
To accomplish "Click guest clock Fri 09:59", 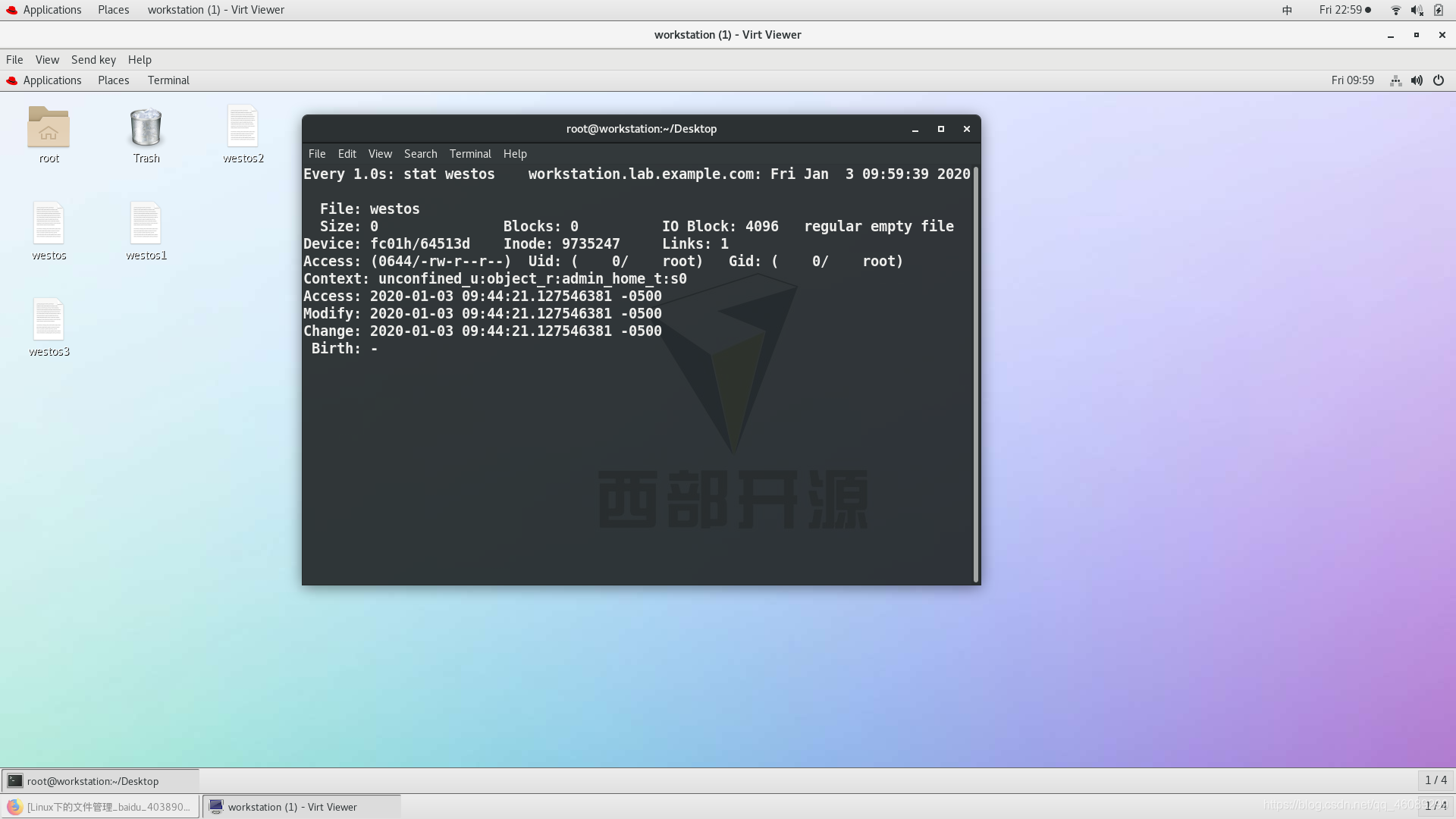I will pos(1353,80).
